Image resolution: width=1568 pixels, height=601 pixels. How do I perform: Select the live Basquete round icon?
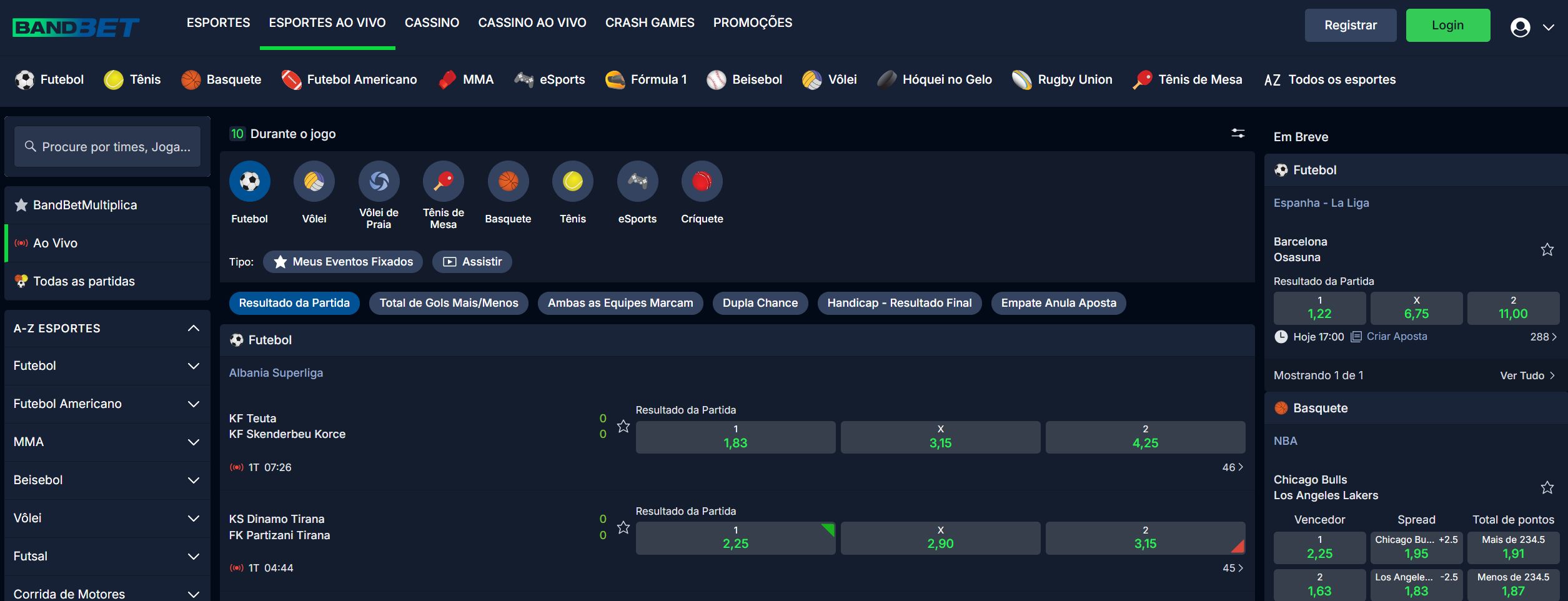click(x=508, y=181)
